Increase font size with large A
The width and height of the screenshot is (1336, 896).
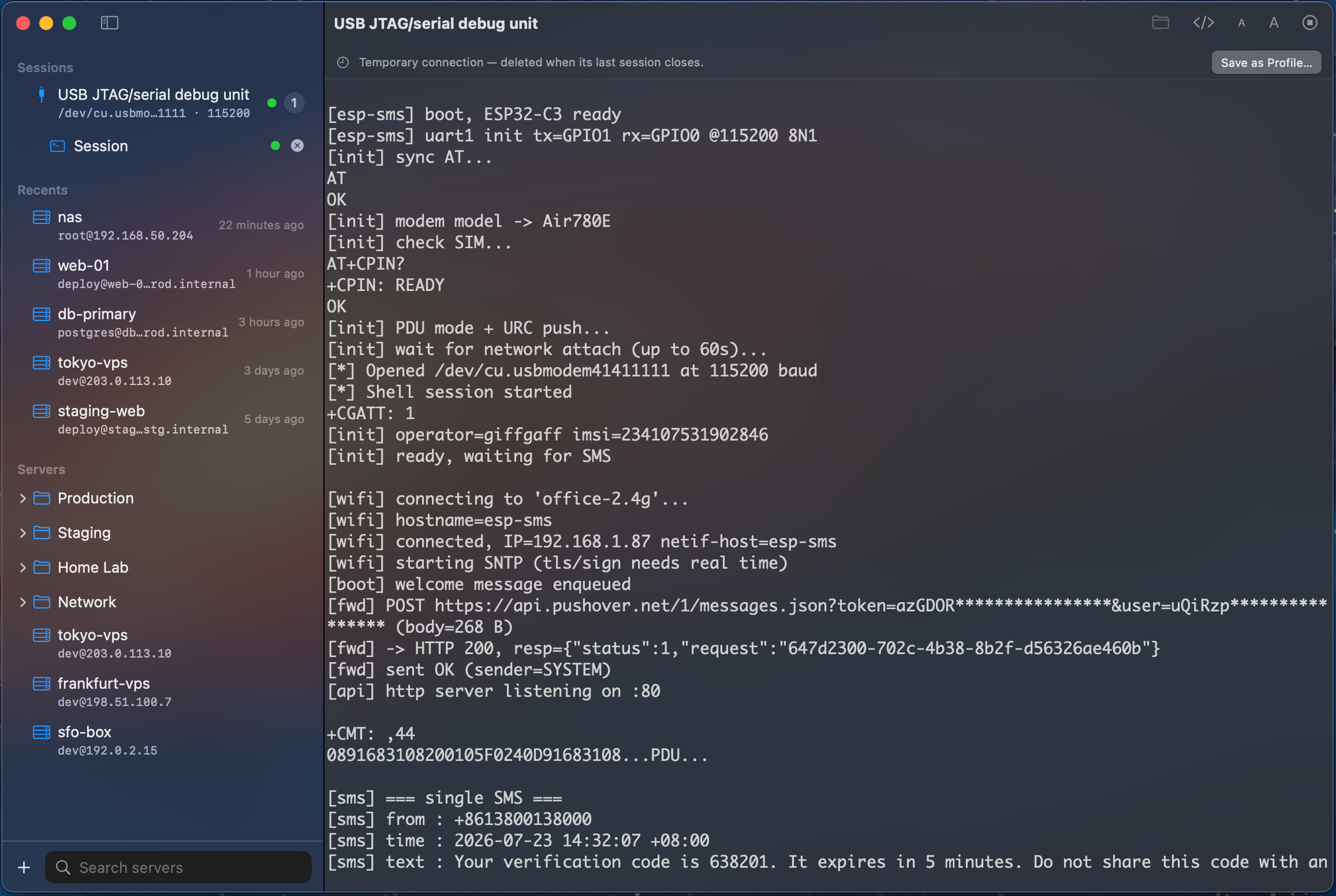click(1274, 23)
